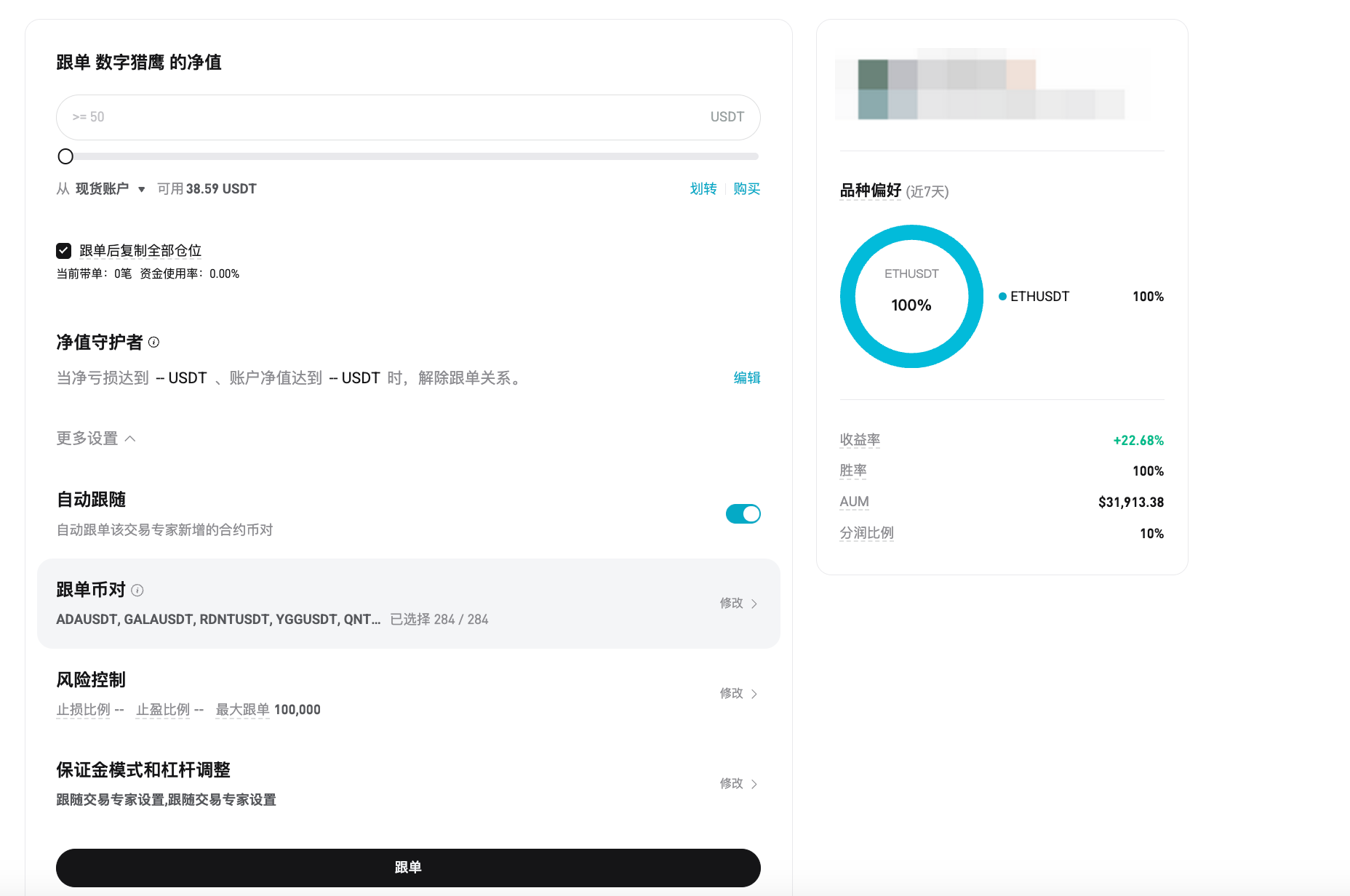Click the 可用 38.59 USDT balance
Screen dimensions: 1350x896
(207, 189)
